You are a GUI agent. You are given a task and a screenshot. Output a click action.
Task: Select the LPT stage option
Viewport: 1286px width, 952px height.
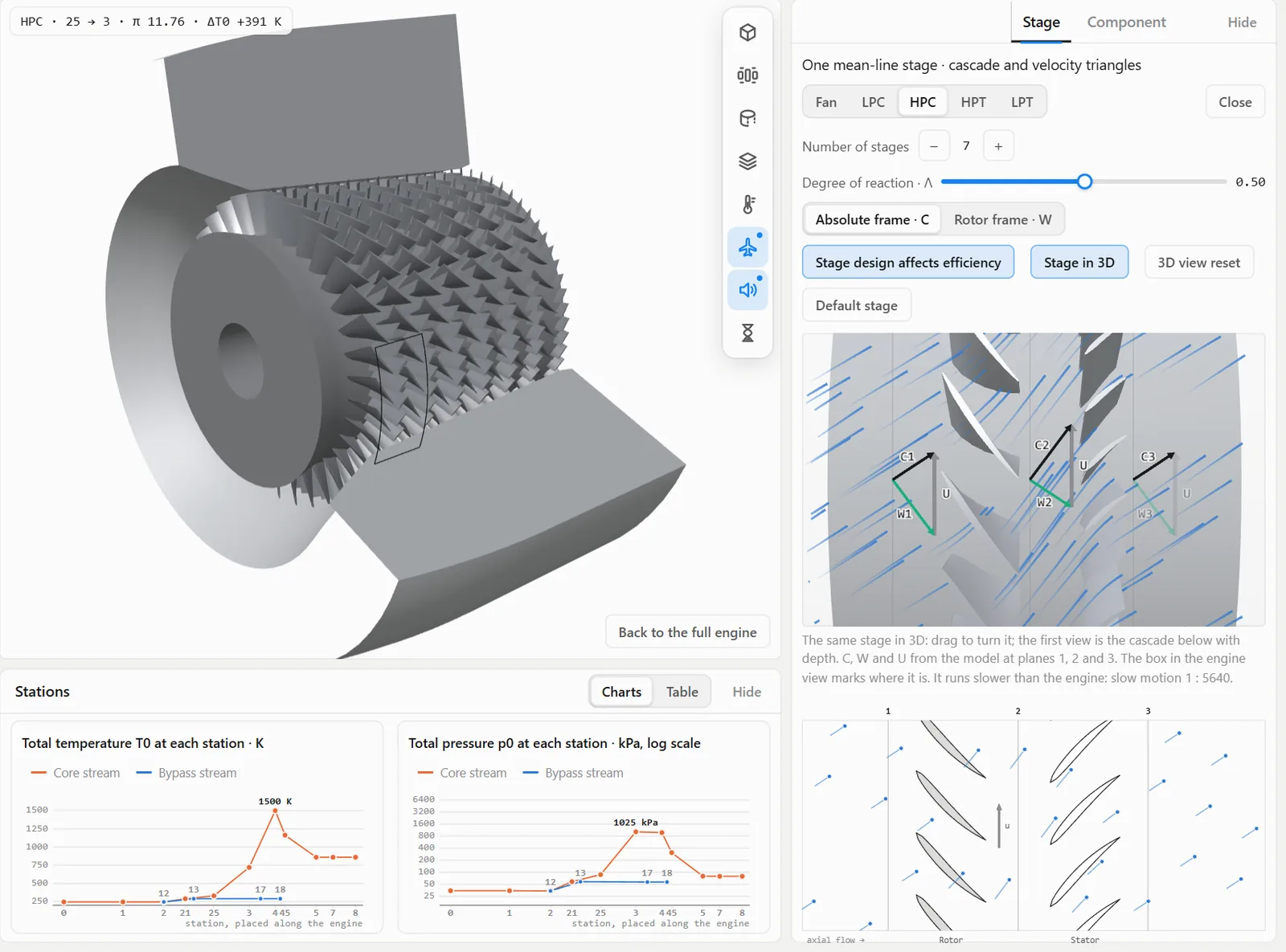click(1022, 102)
